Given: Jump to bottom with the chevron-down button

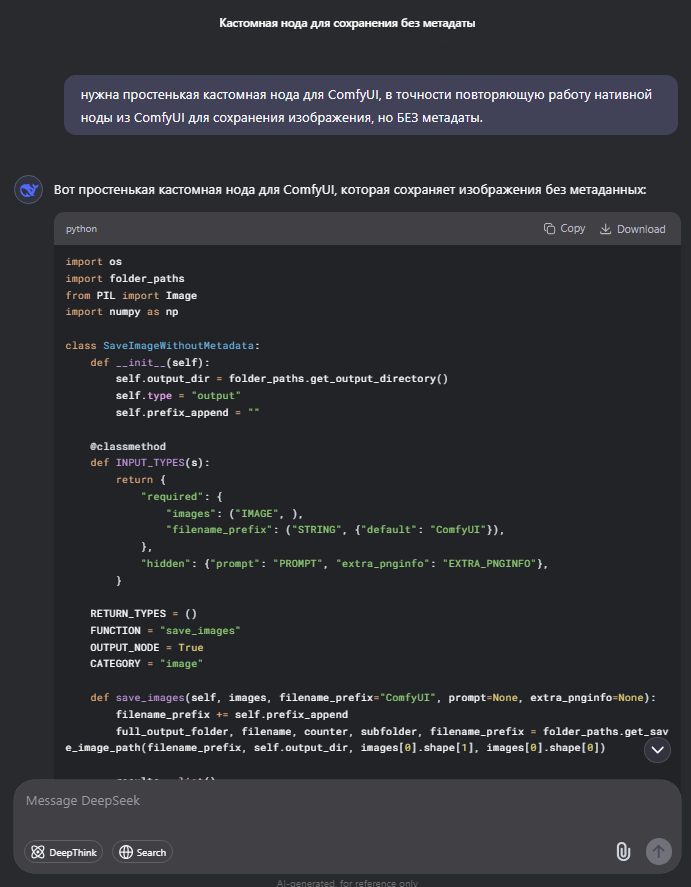Looking at the screenshot, I should 657,750.
